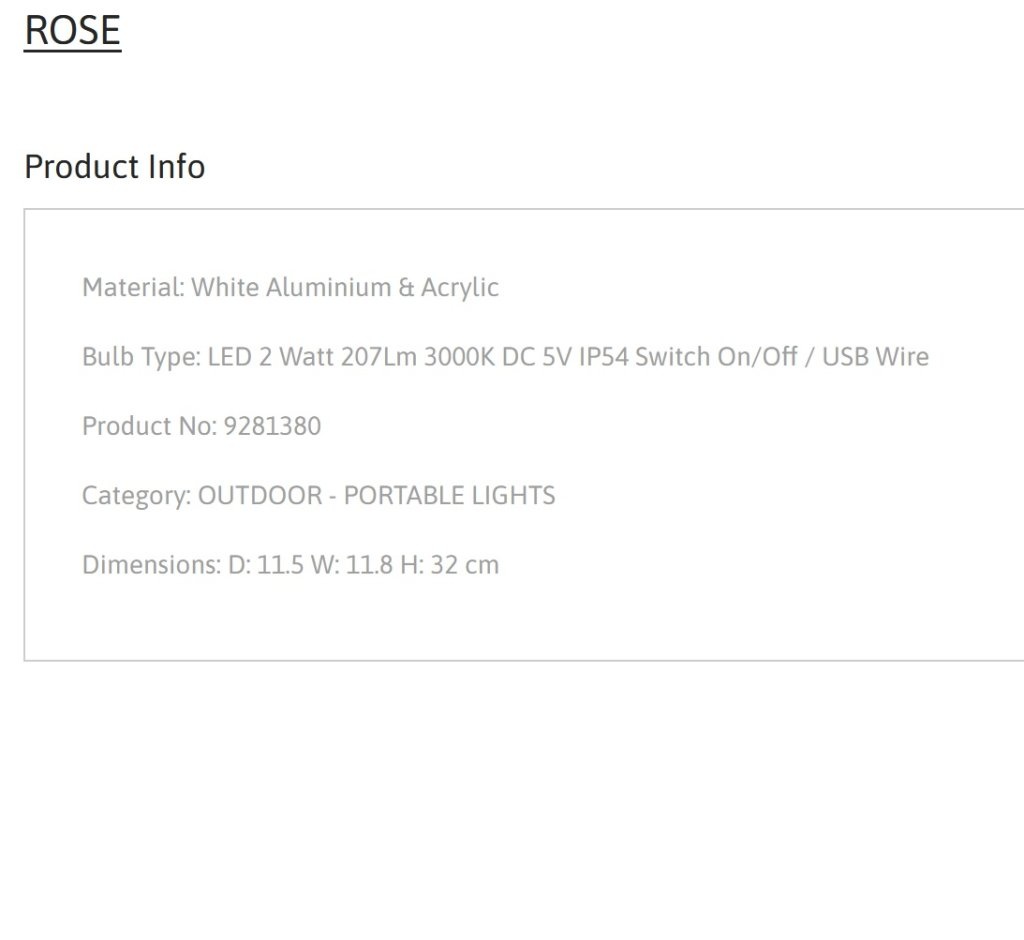Image resolution: width=1024 pixels, height=940 pixels.
Task: Click the W: 11.8 width value
Action: (x=352, y=565)
